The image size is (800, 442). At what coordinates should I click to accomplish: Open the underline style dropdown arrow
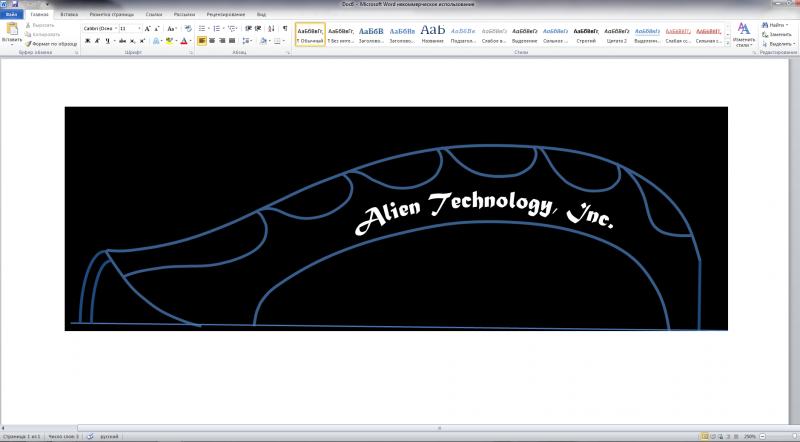point(114,41)
